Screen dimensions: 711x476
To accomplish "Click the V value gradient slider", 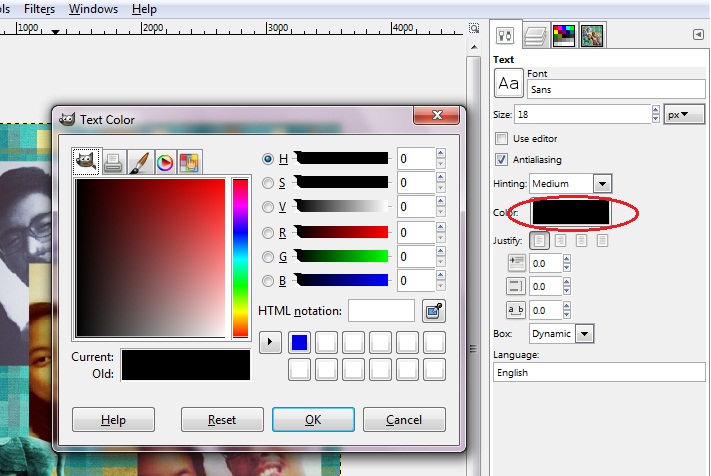I will (342, 207).
